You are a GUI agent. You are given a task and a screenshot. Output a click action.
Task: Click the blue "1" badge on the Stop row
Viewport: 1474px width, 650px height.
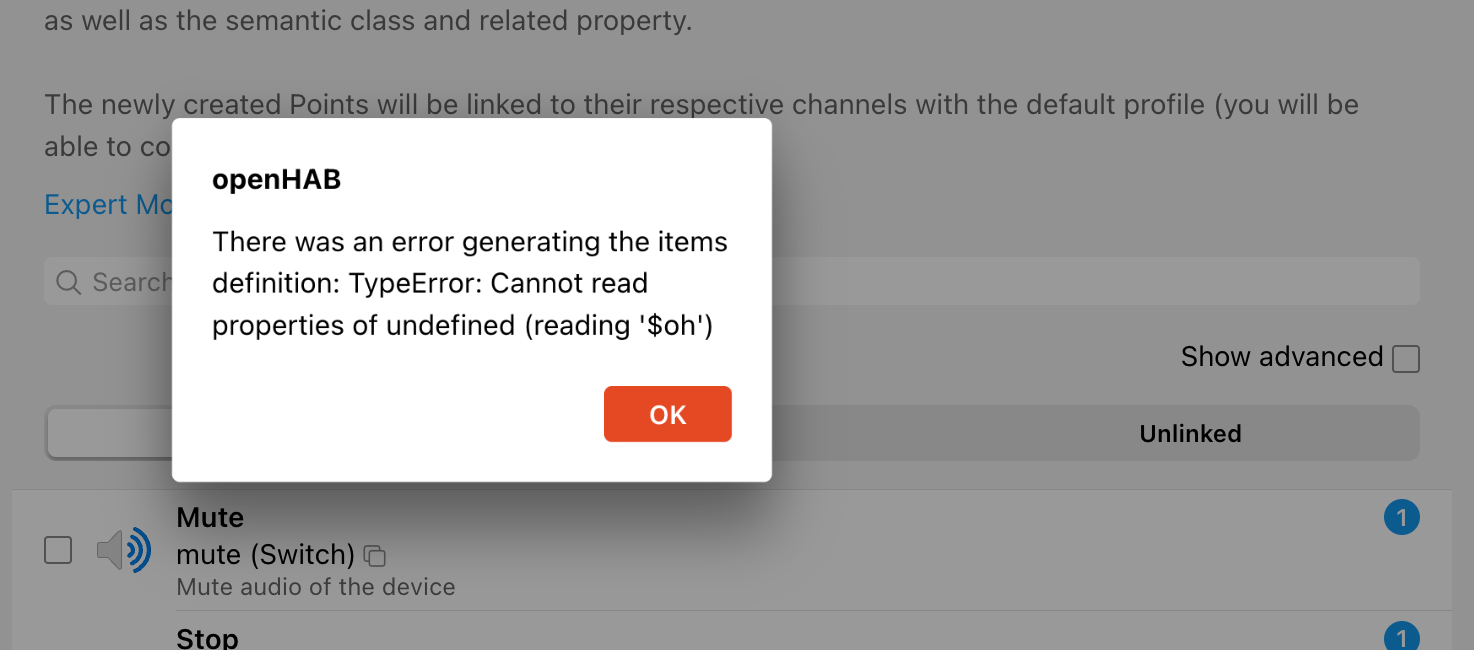tap(1402, 636)
